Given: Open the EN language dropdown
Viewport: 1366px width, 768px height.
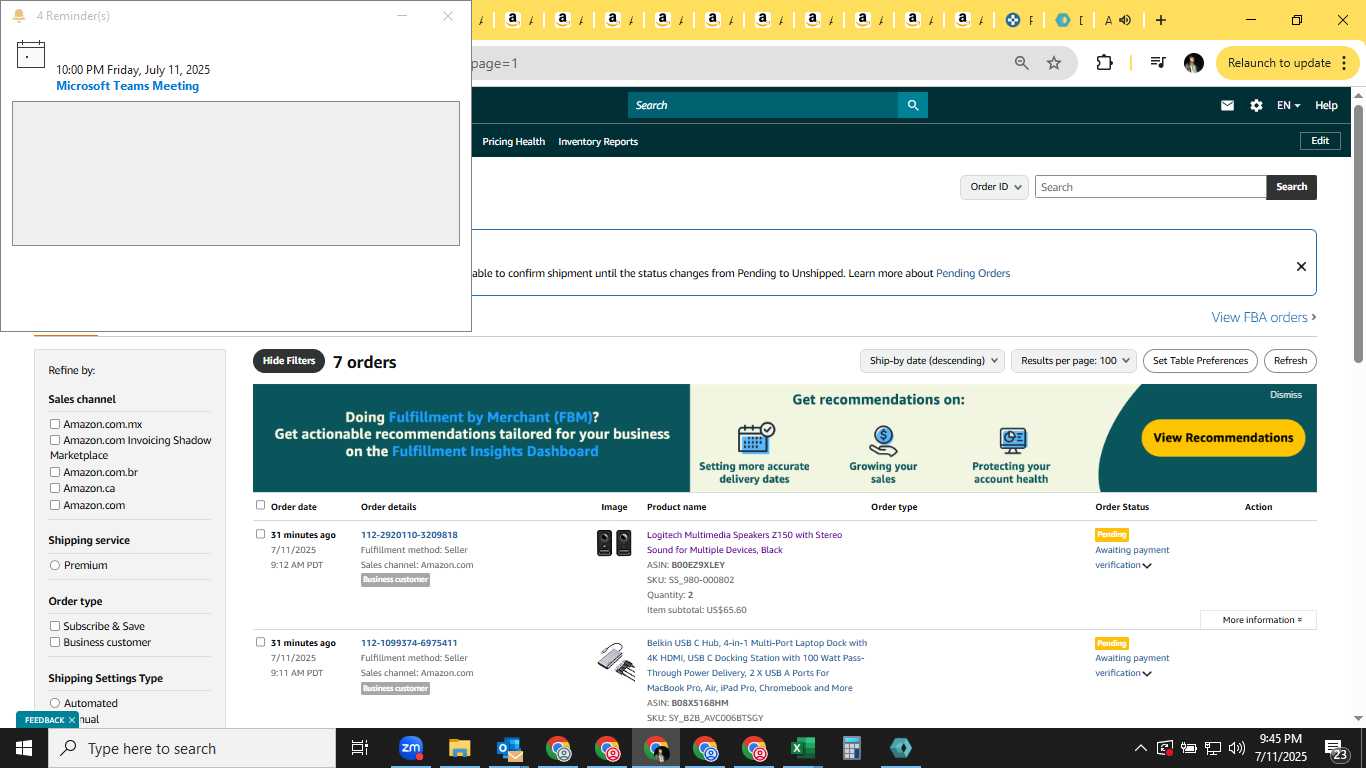Looking at the screenshot, I should pos(1288,105).
